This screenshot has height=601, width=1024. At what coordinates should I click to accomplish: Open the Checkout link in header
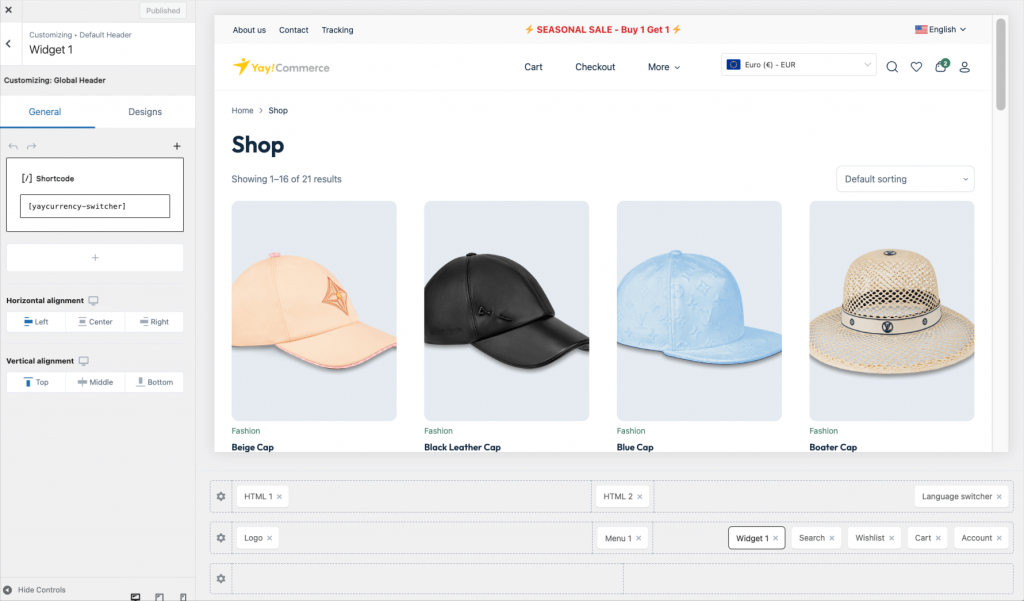pyautogui.click(x=595, y=67)
